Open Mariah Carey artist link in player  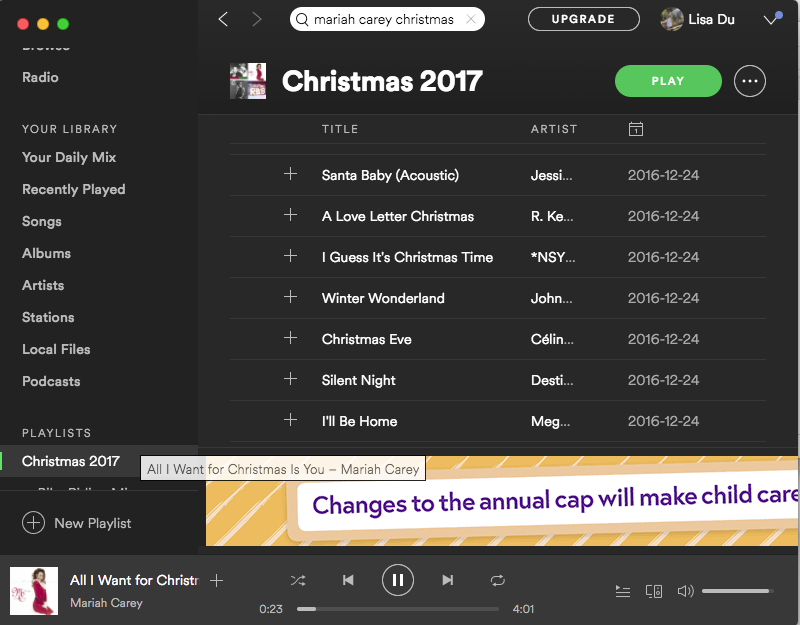point(106,603)
